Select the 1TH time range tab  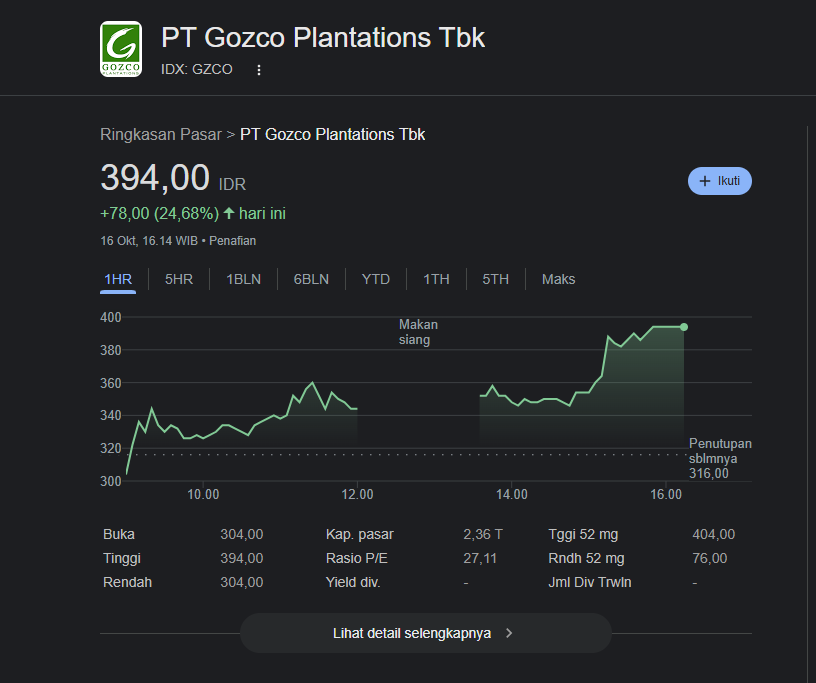pyautogui.click(x=436, y=279)
